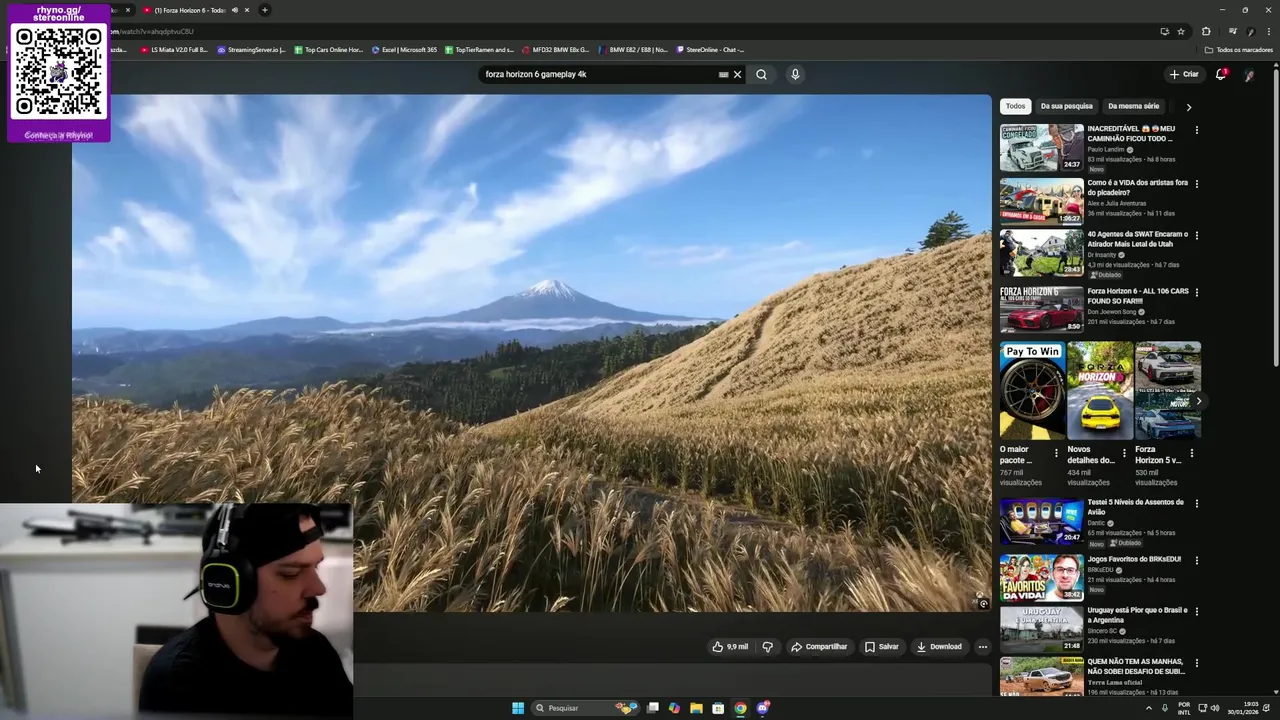This screenshot has height=720, width=1280.
Task: Clear the search box with X
Action: pyautogui.click(x=738, y=74)
